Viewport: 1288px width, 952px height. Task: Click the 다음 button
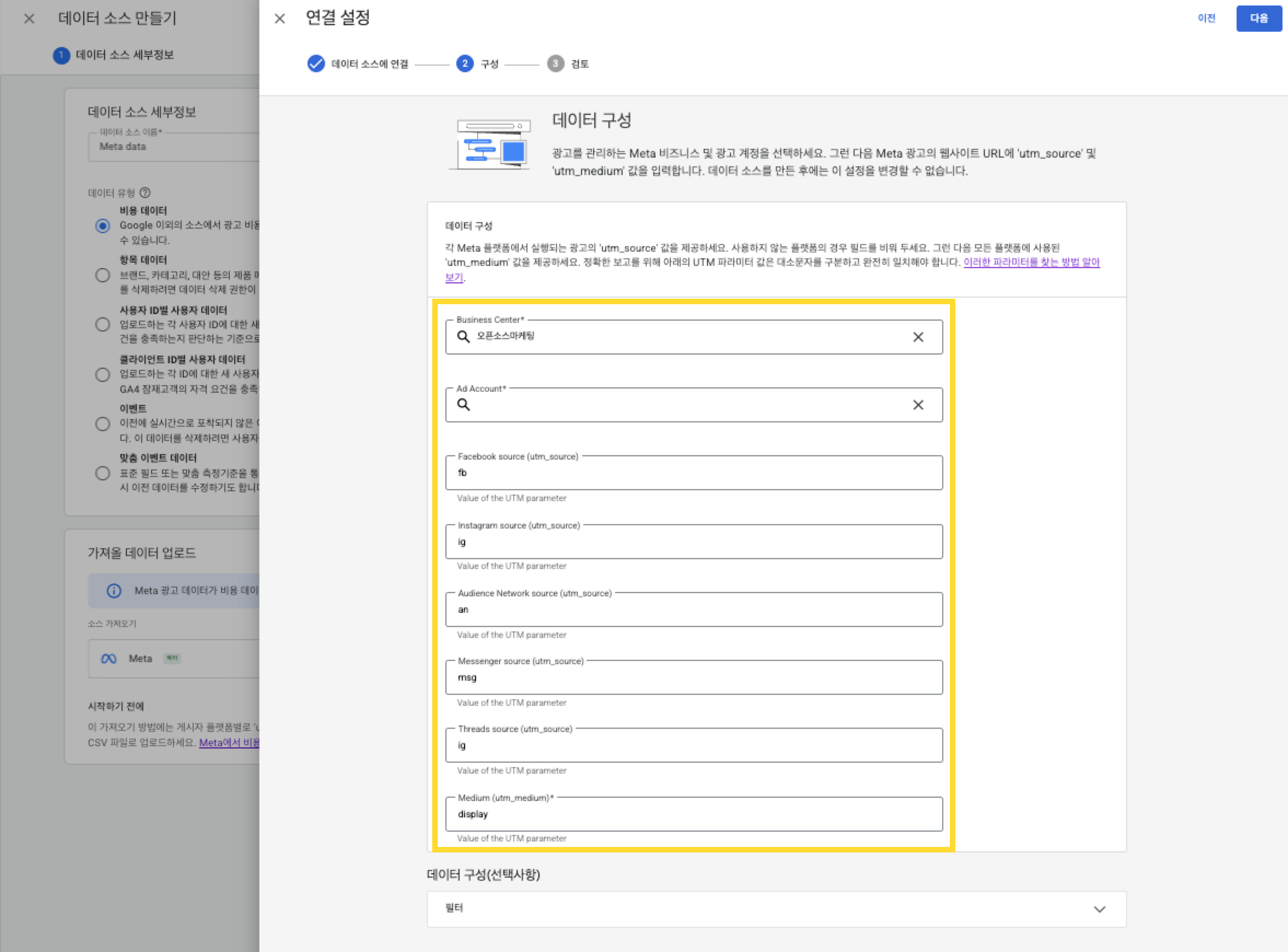[1258, 19]
